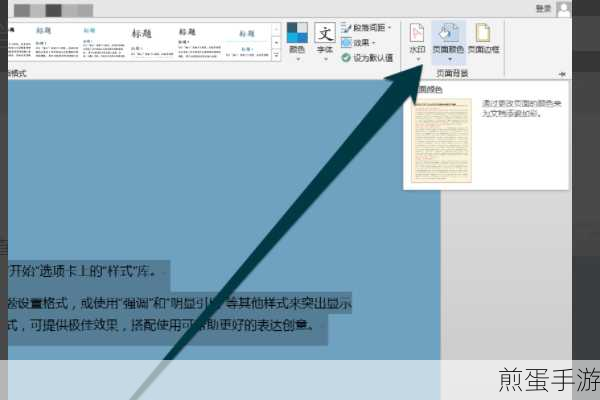
Task: Click 设为默认值 set as default
Action: (367, 58)
